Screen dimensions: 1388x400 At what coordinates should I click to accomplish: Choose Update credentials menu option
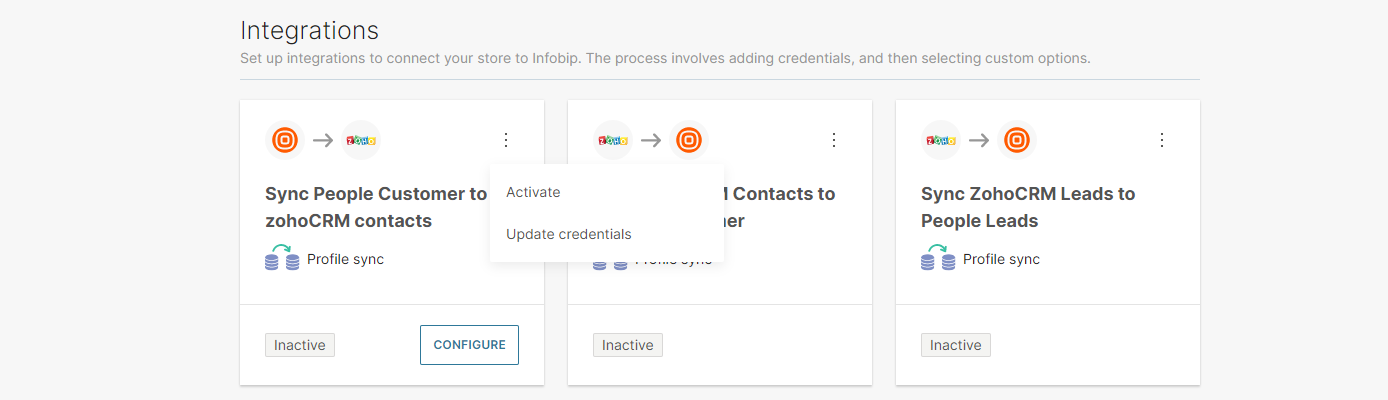click(568, 234)
